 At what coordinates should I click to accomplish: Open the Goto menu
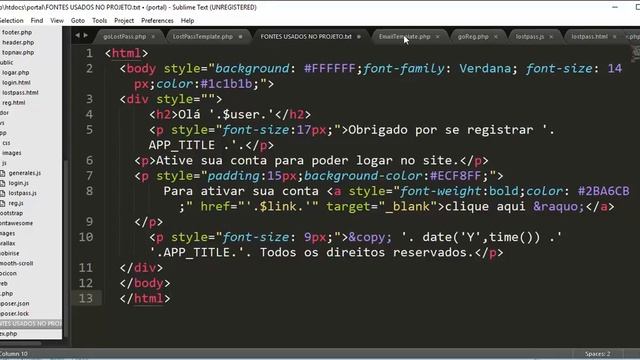[x=78, y=20]
